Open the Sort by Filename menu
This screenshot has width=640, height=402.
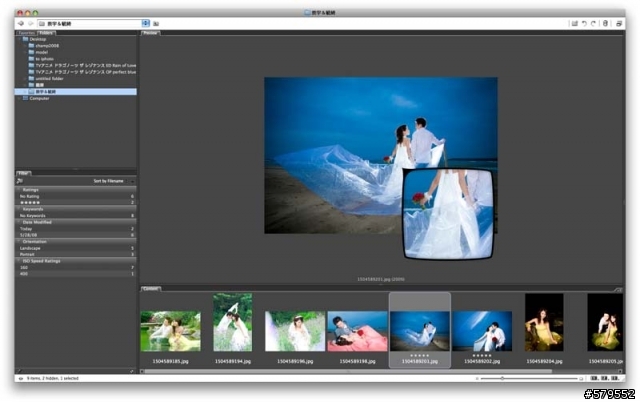(113, 181)
